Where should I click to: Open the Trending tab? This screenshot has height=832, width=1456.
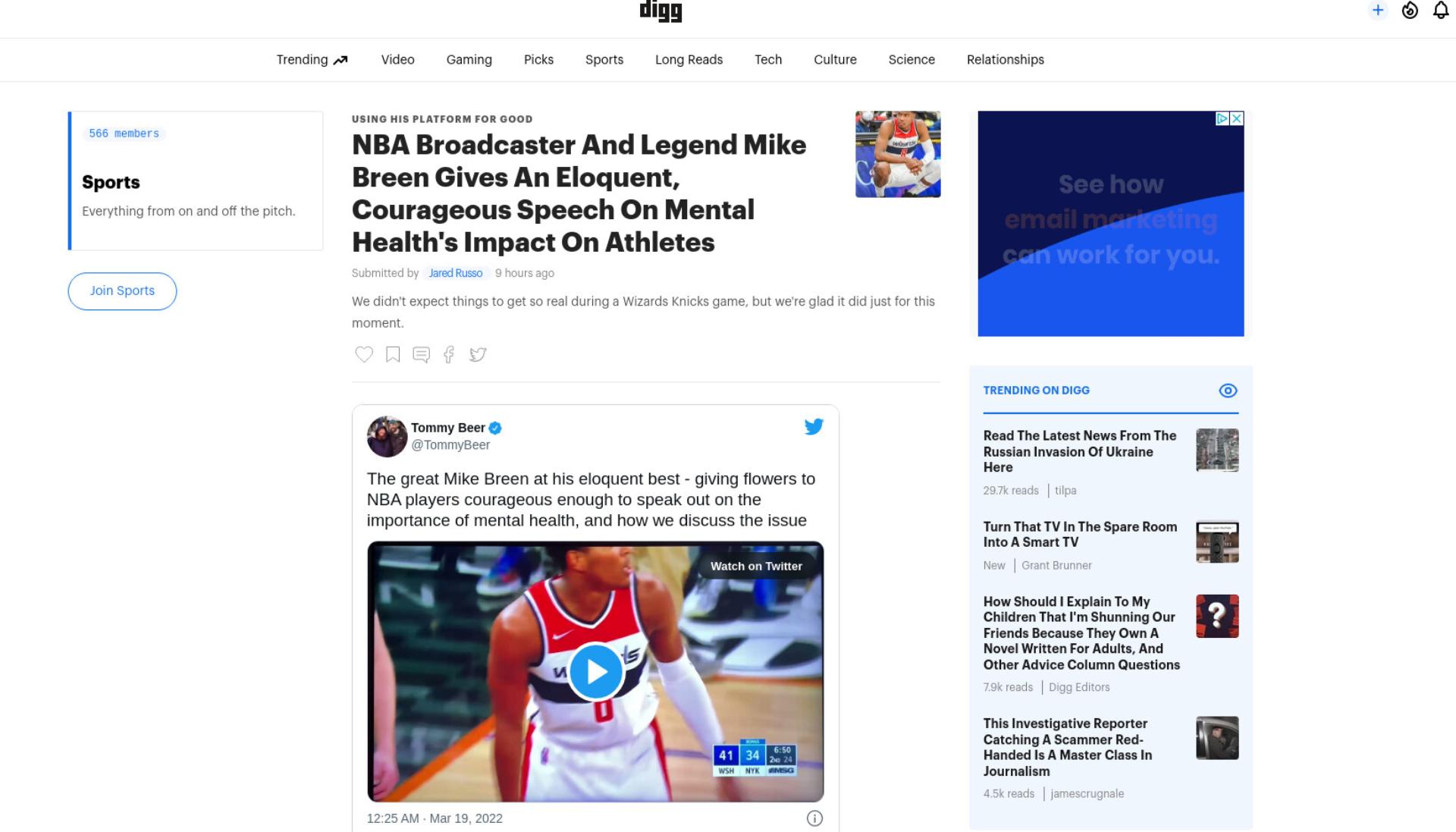[312, 60]
